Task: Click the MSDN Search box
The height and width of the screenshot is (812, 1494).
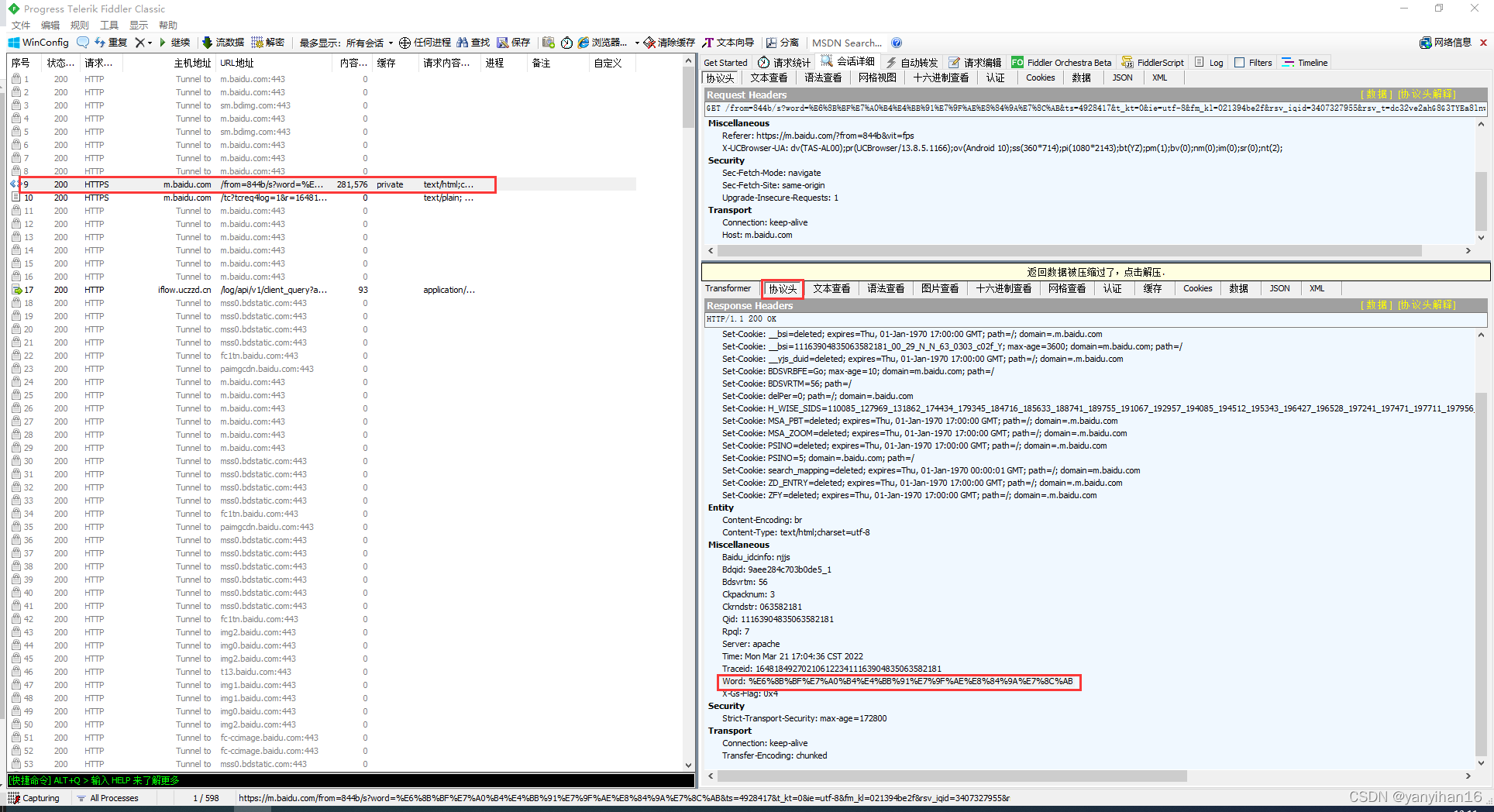Action: (847, 43)
